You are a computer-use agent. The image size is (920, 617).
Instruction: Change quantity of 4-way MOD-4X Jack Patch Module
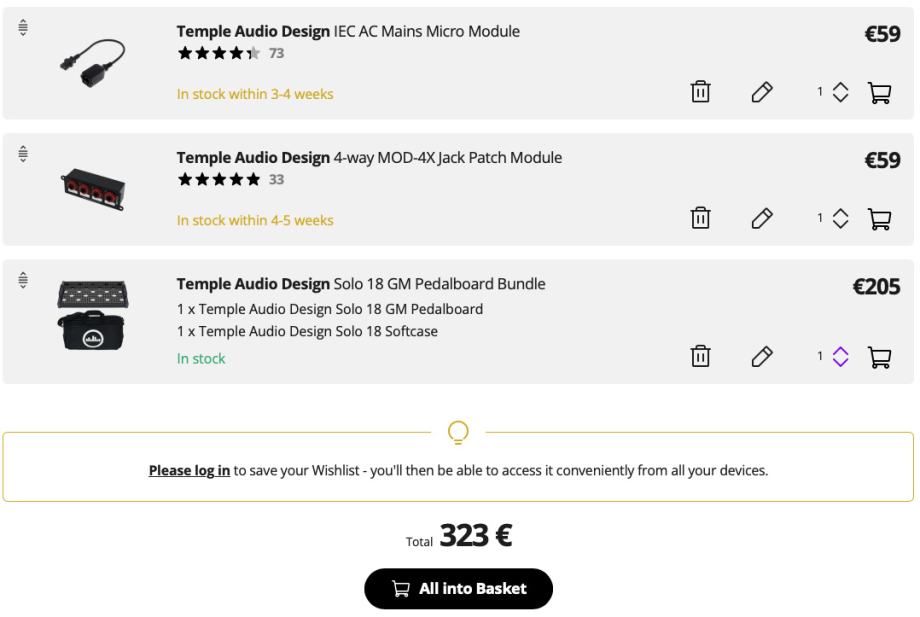[x=840, y=218]
